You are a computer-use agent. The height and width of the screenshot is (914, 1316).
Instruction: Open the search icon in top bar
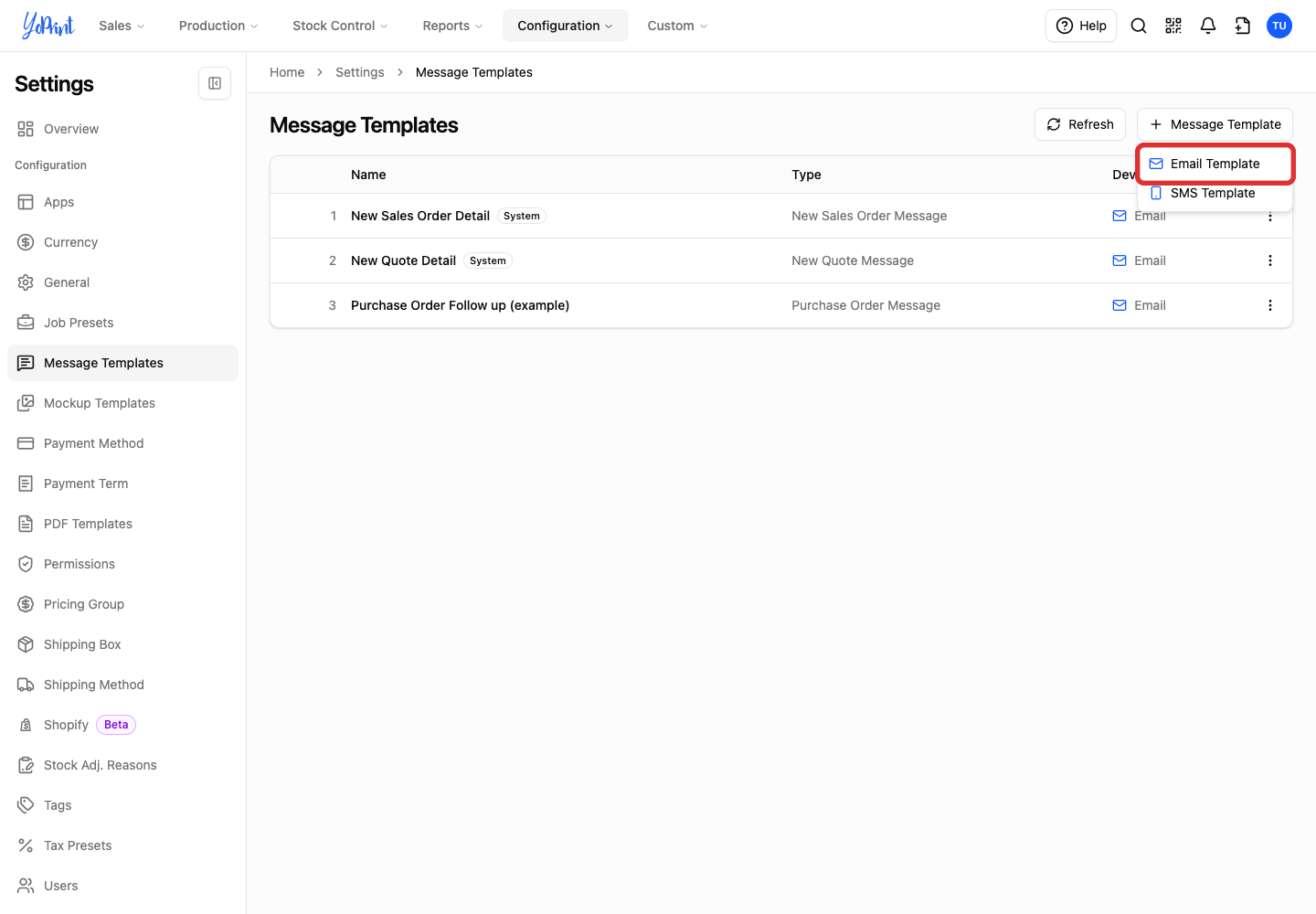coord(1139,26)
